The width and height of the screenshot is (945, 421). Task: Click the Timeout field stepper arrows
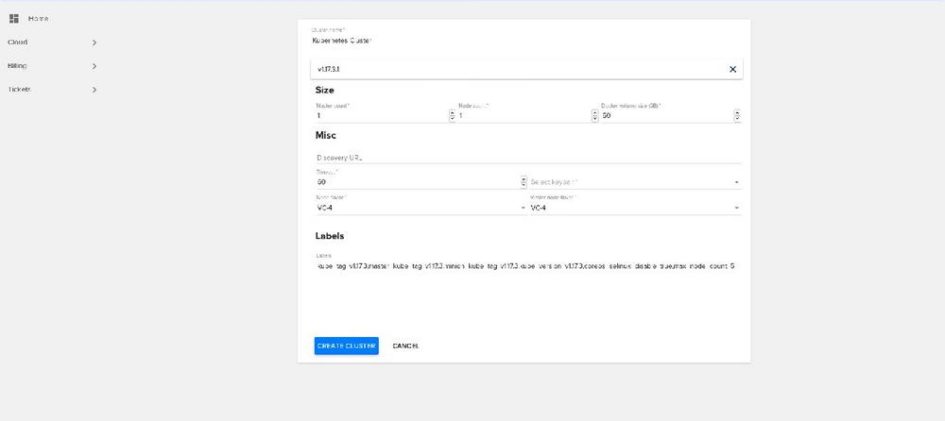tap(523, 182)
